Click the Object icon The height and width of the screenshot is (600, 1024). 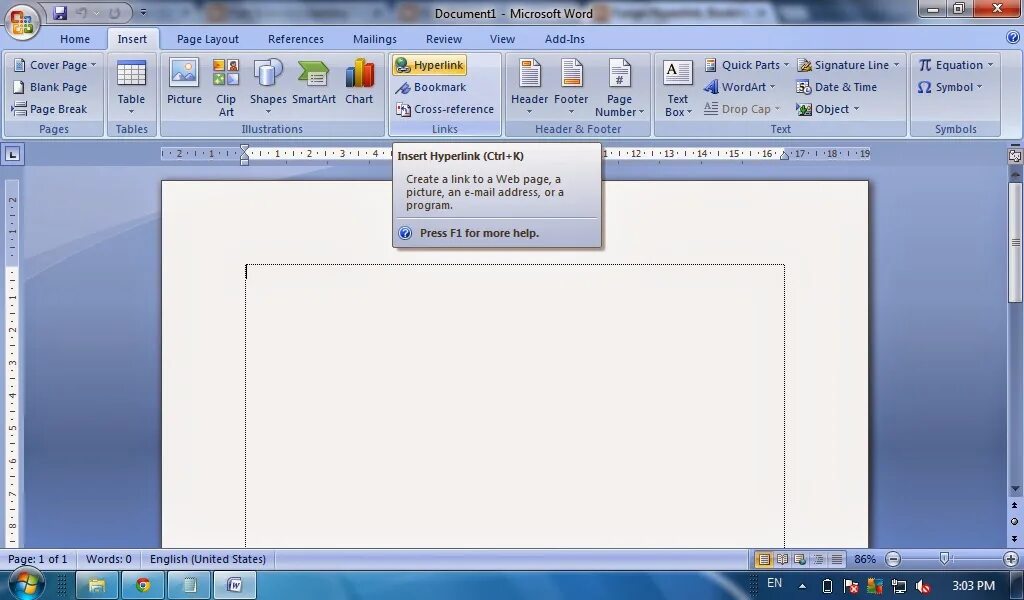point(804,109)
